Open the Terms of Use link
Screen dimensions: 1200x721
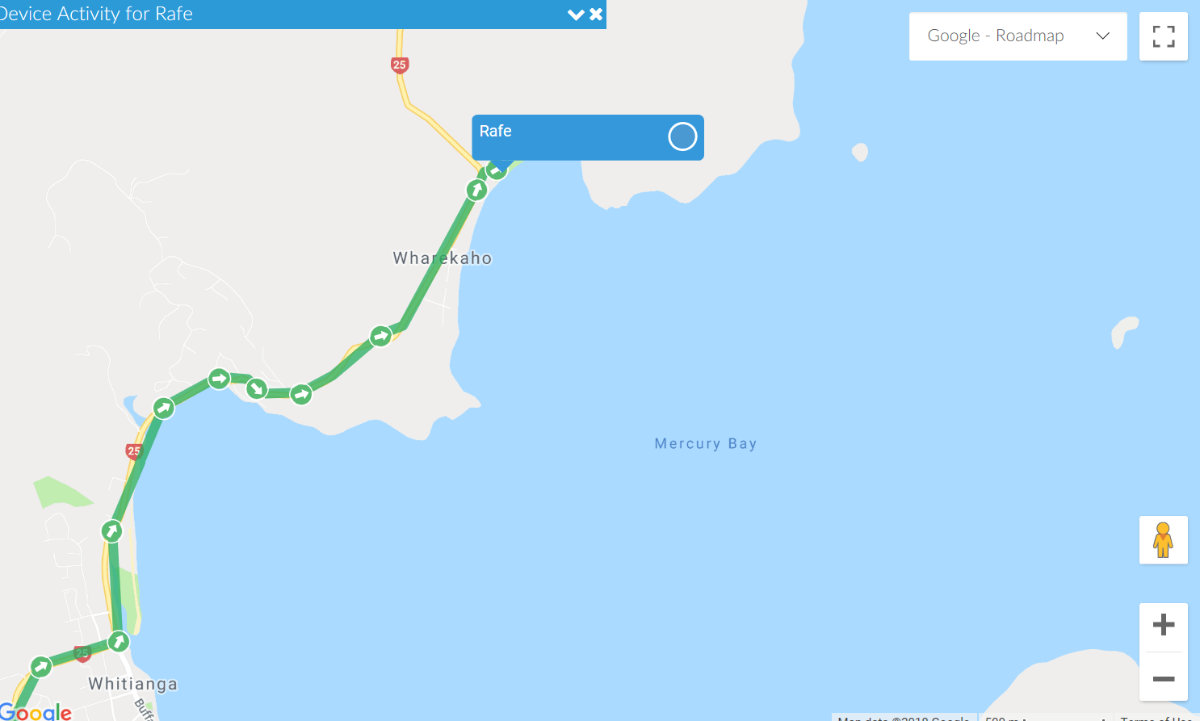pos(1160,717)
